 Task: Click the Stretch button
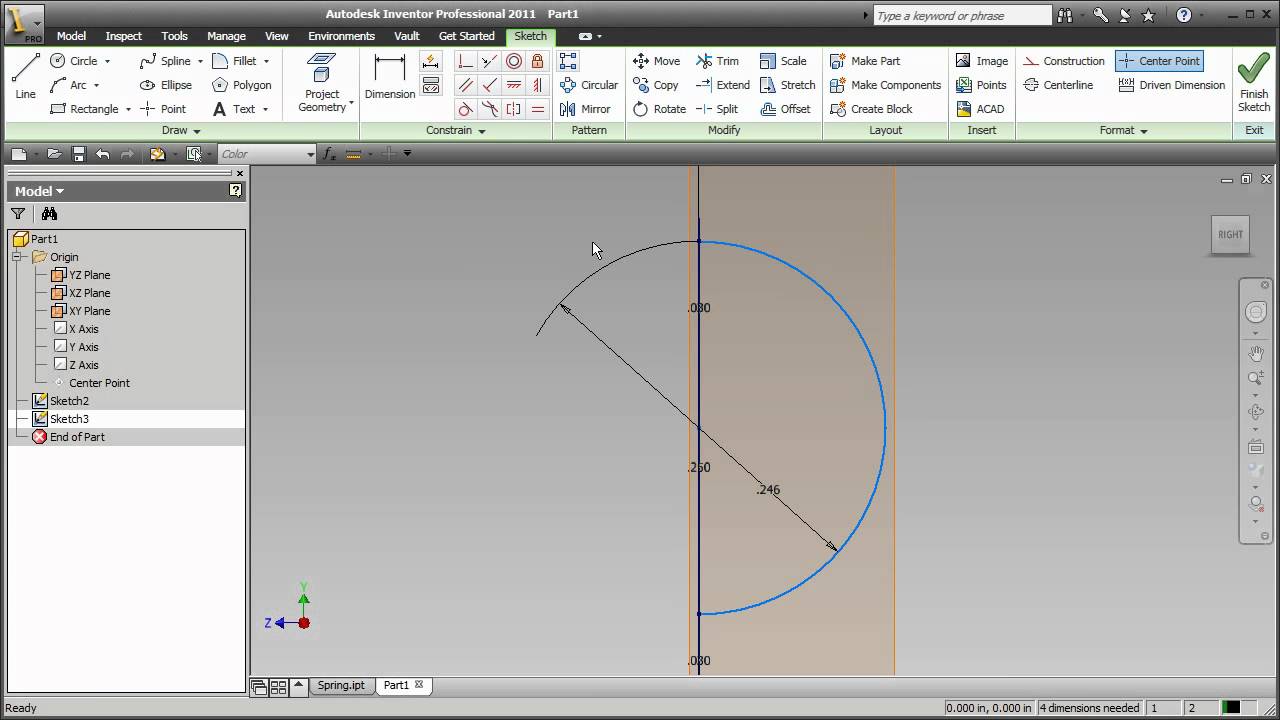coord(788,85)
